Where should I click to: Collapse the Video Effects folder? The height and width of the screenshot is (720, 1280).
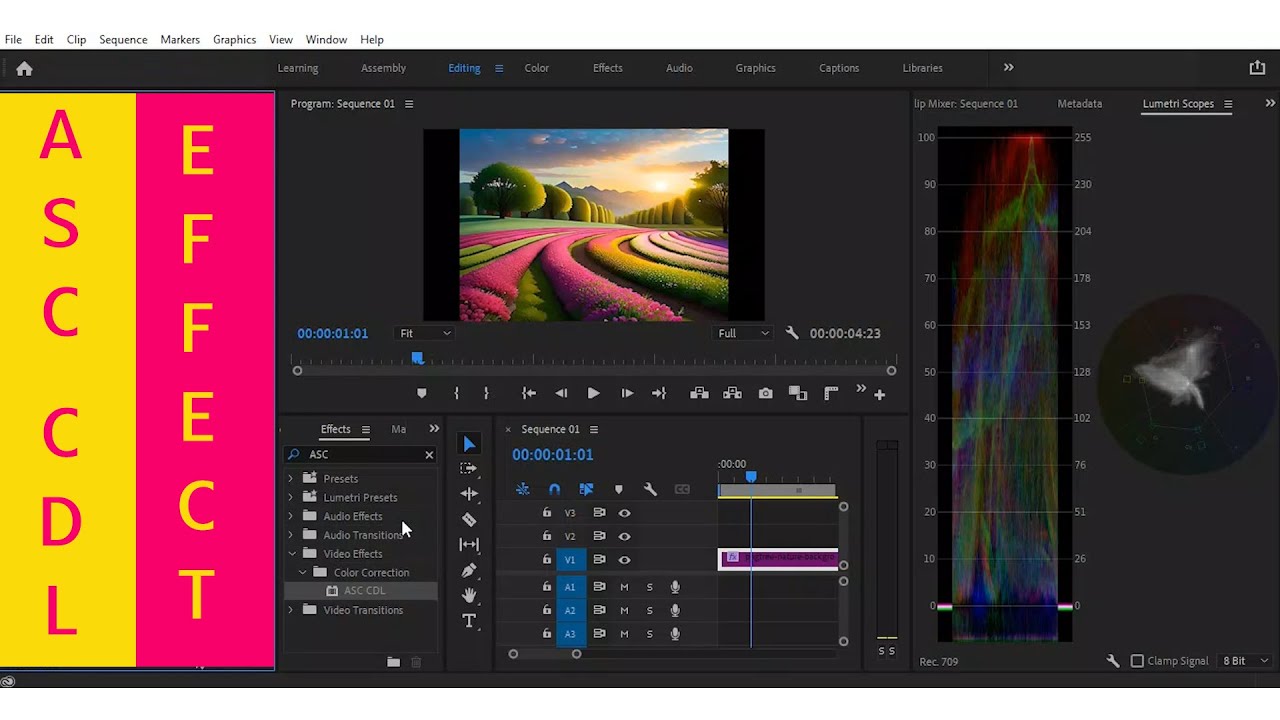[292, 553]
